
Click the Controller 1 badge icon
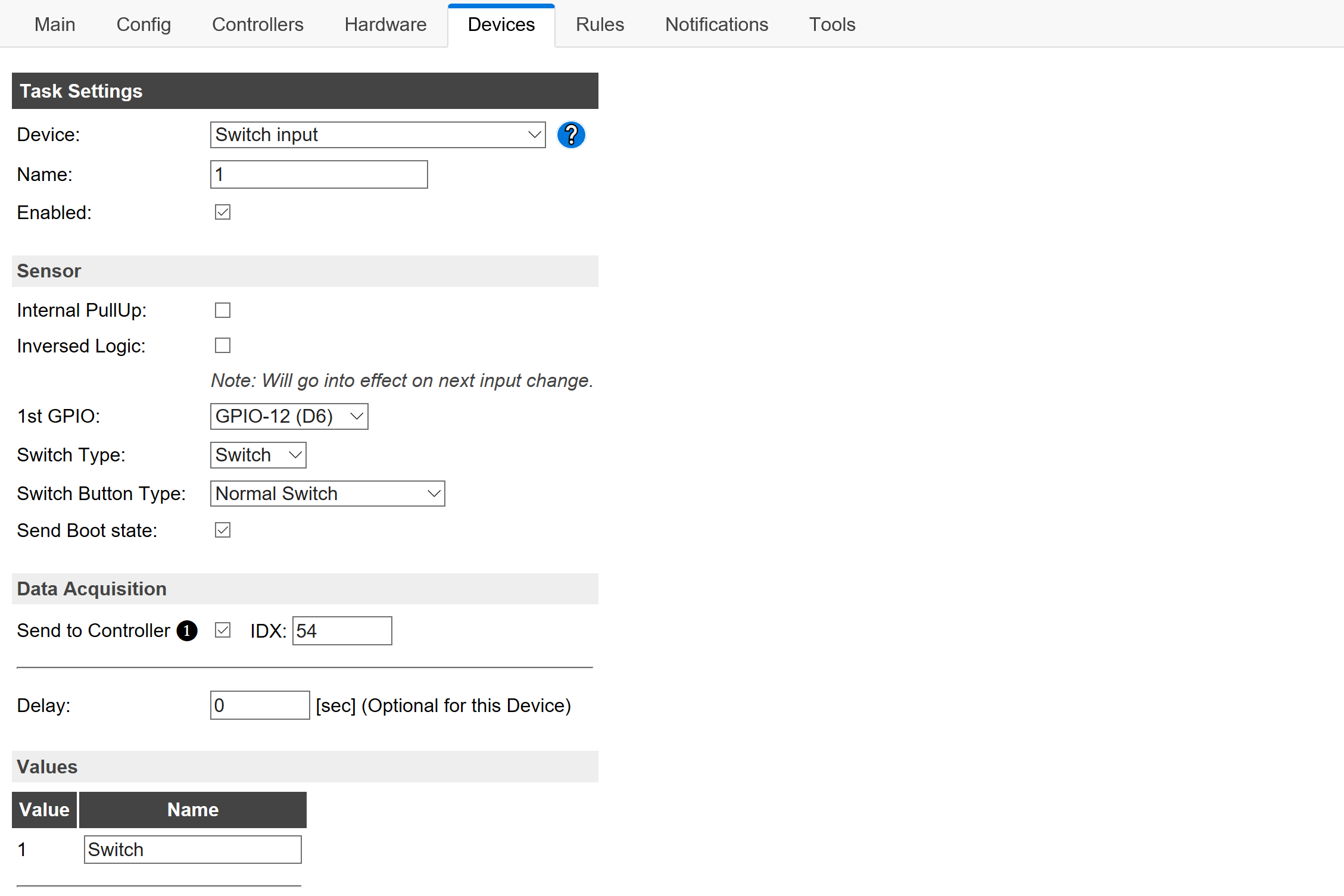pos(185,630)
